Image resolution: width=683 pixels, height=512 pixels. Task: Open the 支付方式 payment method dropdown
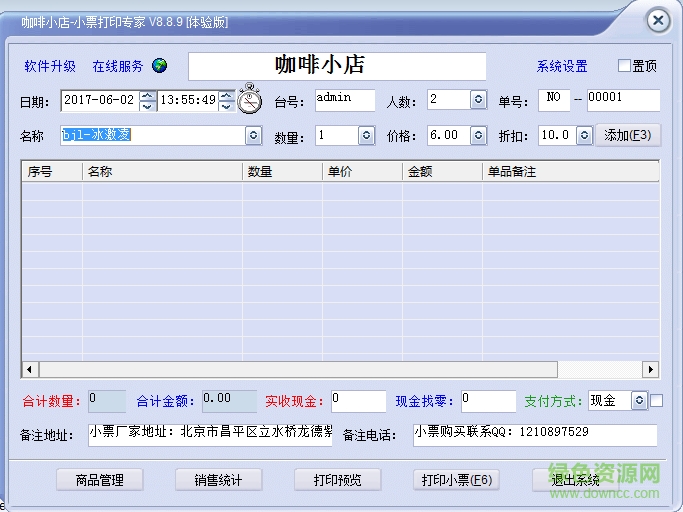point(639,401)
